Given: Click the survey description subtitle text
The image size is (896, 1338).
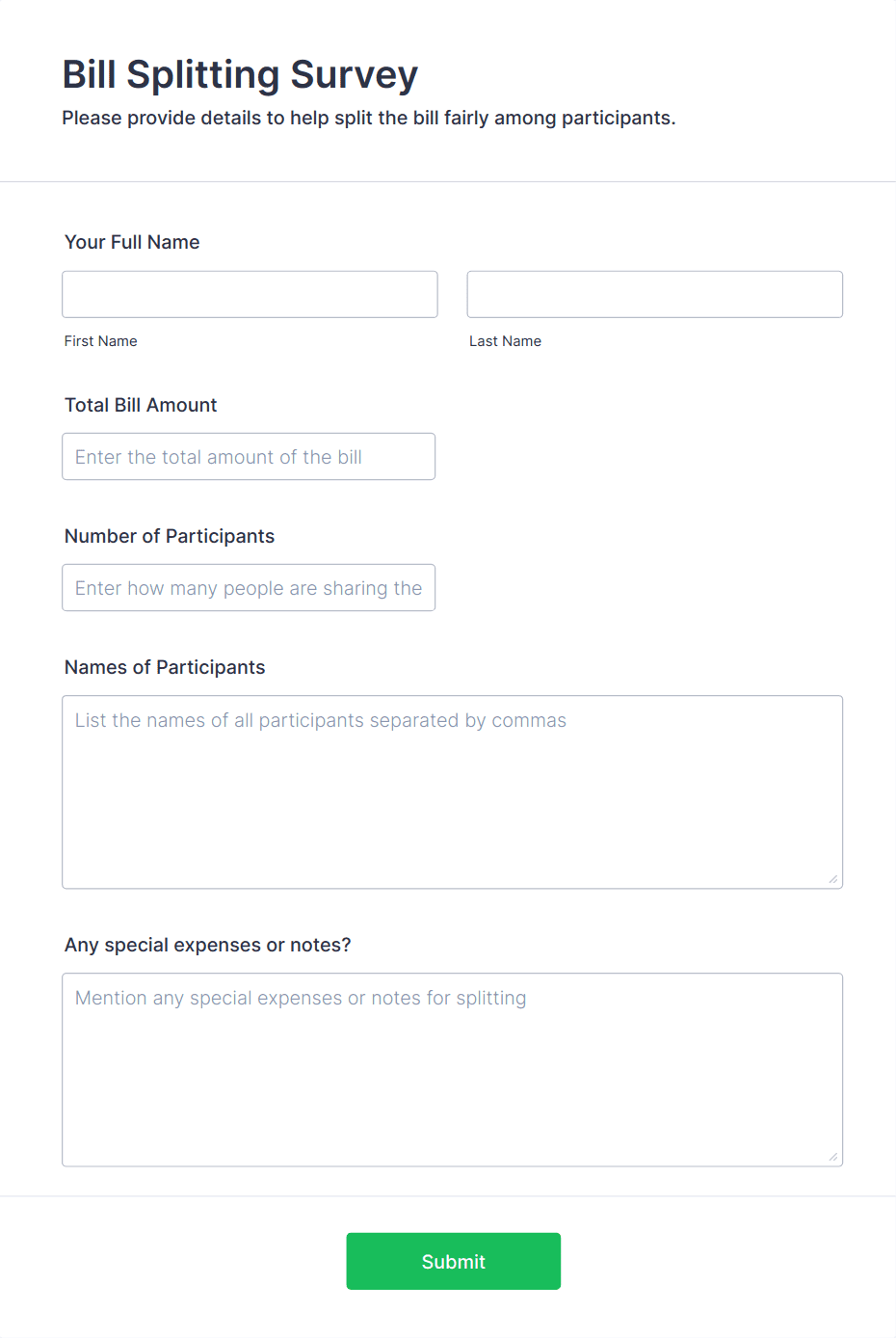Looking at the screenshot, I should (x=369, y=118).
